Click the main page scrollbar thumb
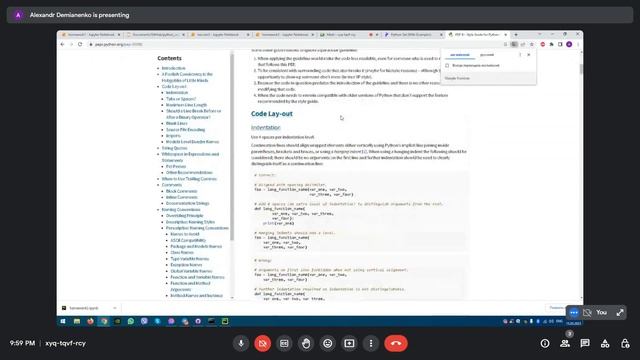The height and width of the screenshot is (360, 640). 581,69
